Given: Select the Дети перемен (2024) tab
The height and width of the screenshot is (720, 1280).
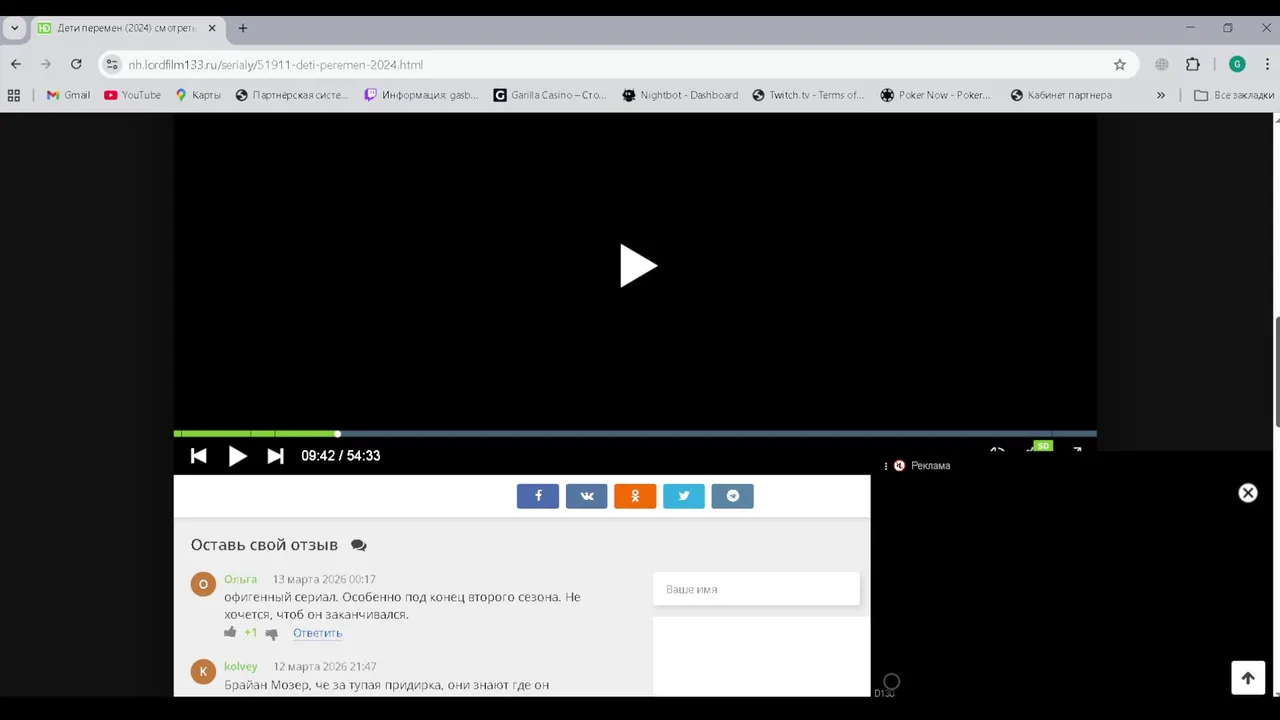Looking at the screenshot, I should click(x=127, y=28).
